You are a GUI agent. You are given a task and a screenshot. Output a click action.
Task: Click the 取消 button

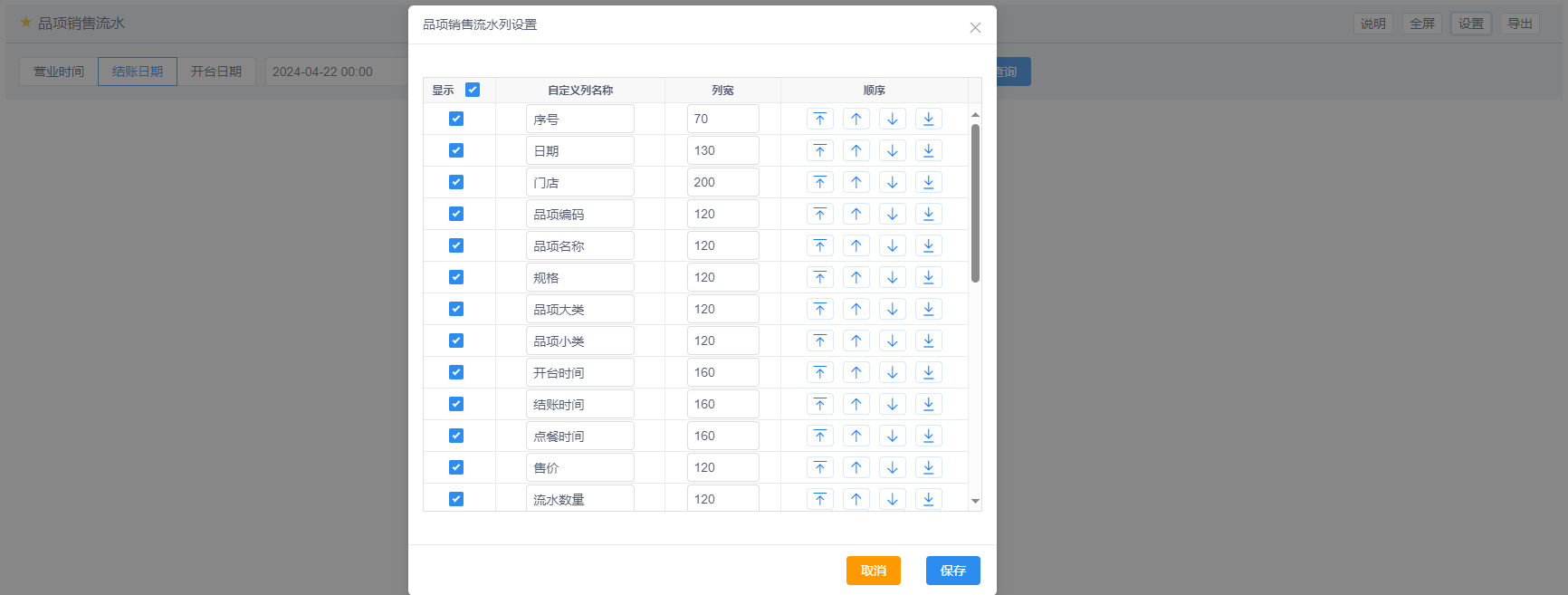click(874, 571)
